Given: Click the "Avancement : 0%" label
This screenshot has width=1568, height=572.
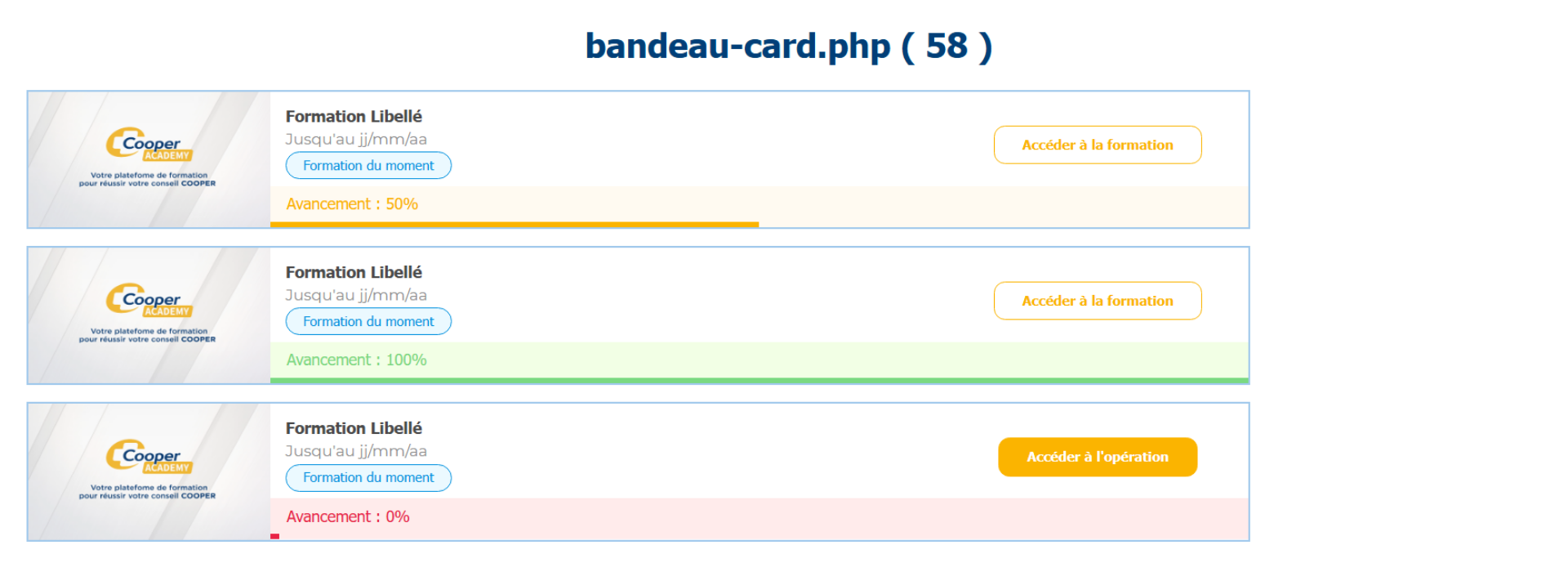Looking at the screenshot, I should [x=348, y=516].
